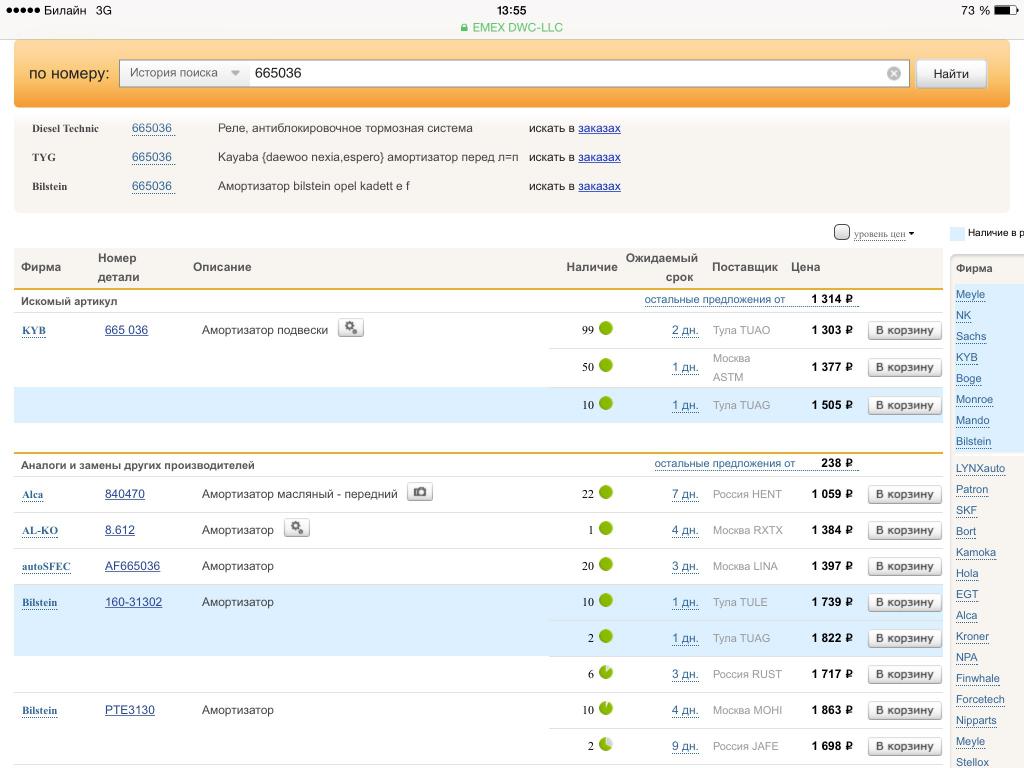Open part number AF665036 link

coord(132,566)
